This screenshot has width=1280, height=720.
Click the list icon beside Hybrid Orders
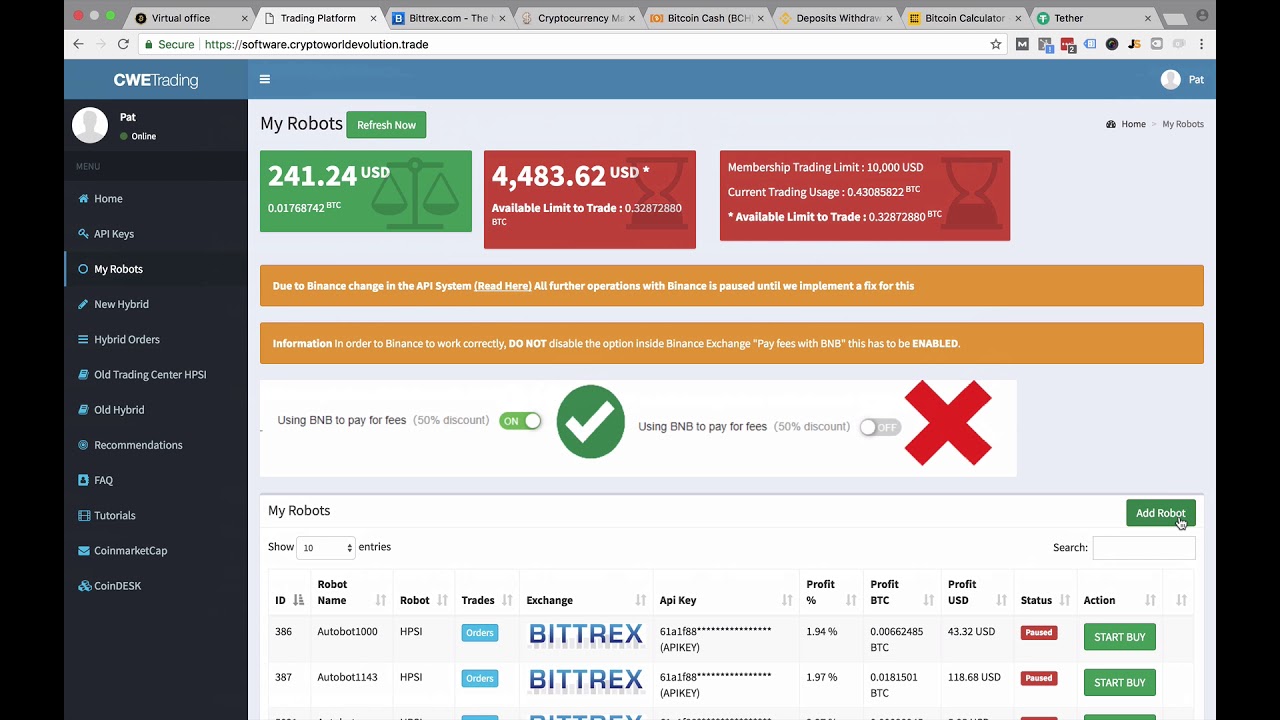point(83,339)
